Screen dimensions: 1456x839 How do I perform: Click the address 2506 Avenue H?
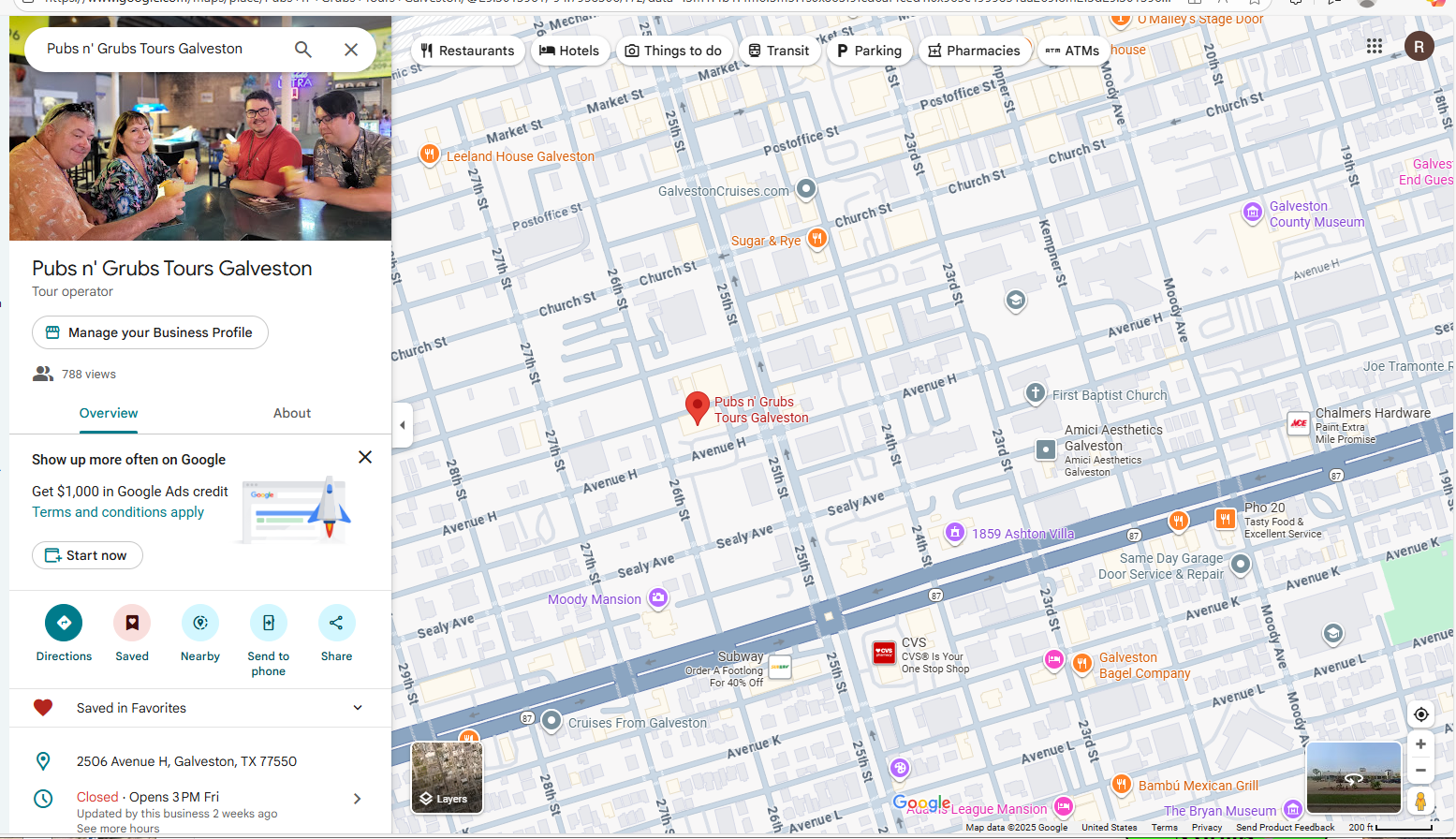coord(186,761)
